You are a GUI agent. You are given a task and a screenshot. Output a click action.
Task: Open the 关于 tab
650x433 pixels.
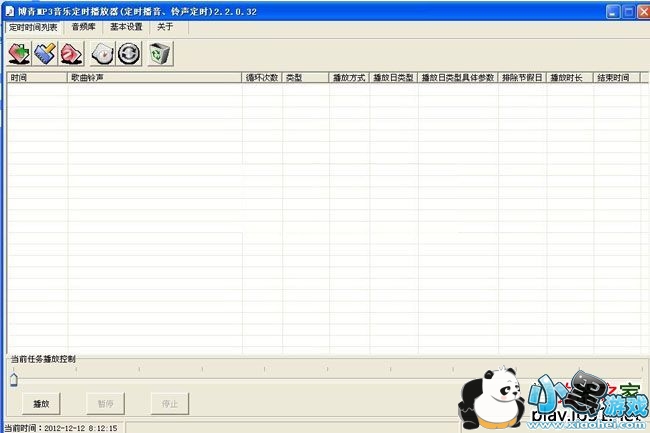(165, 27)
